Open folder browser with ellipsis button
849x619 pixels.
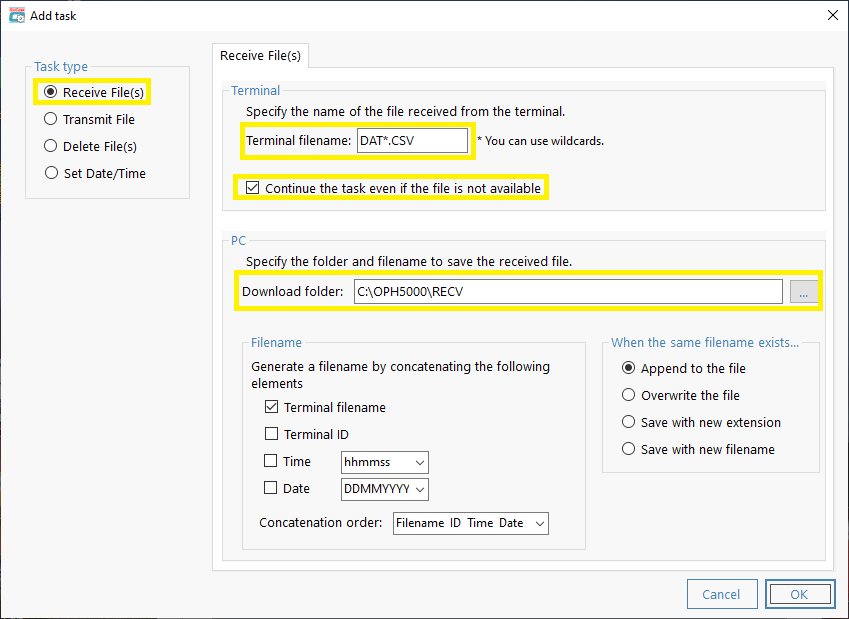click(x=804, y=292)
